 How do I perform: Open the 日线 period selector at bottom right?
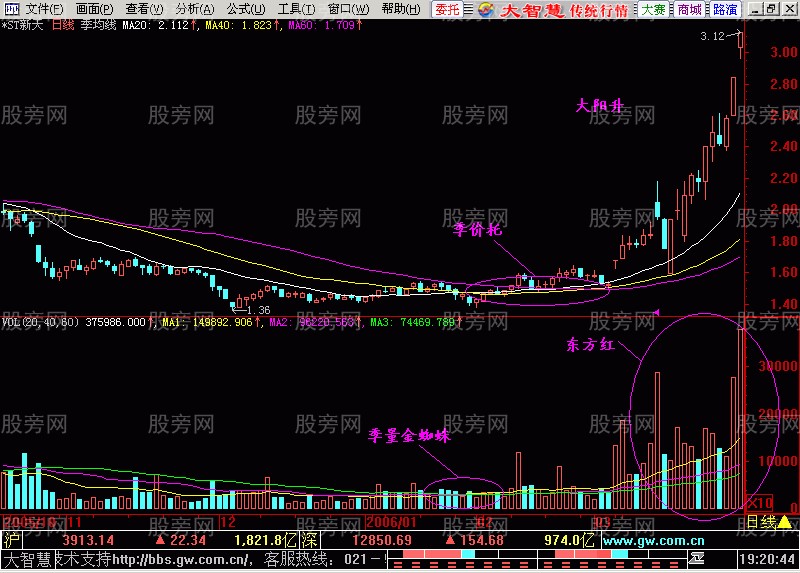coord(761,521)
